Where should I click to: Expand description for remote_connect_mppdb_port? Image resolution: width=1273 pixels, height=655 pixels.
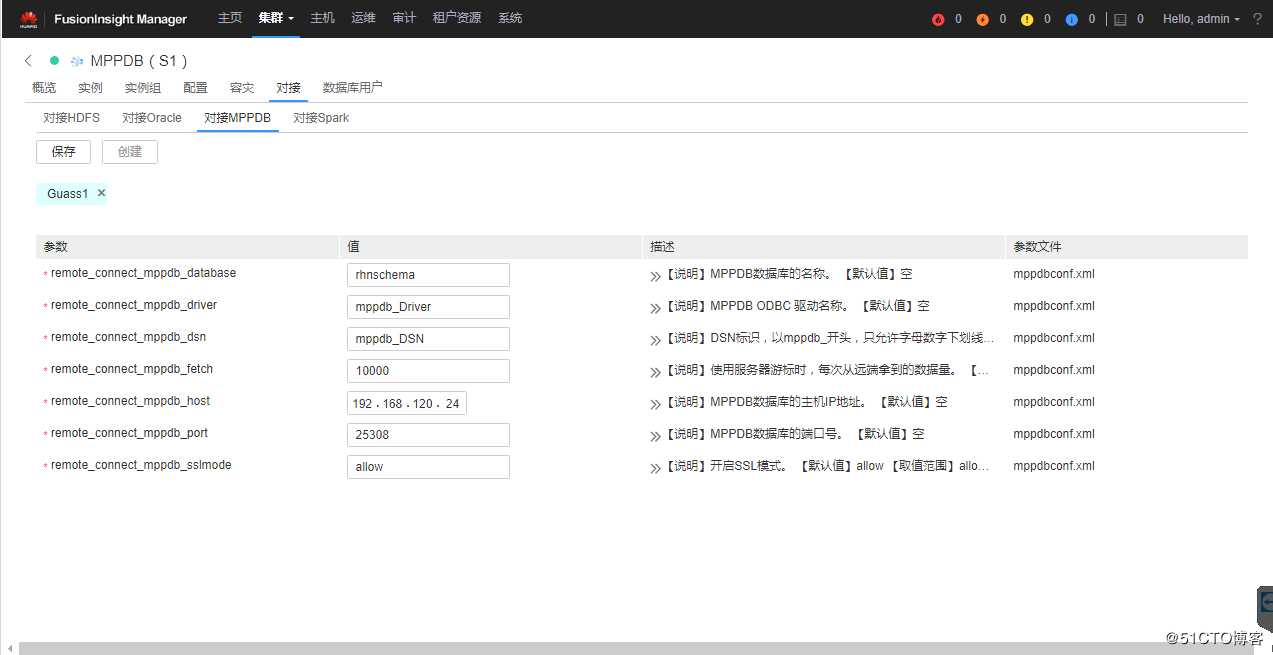[656, 435]
